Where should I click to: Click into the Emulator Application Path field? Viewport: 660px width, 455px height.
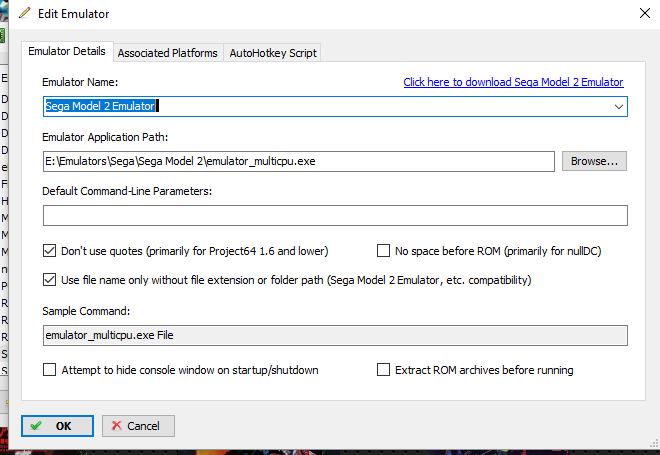click(298, 161)
